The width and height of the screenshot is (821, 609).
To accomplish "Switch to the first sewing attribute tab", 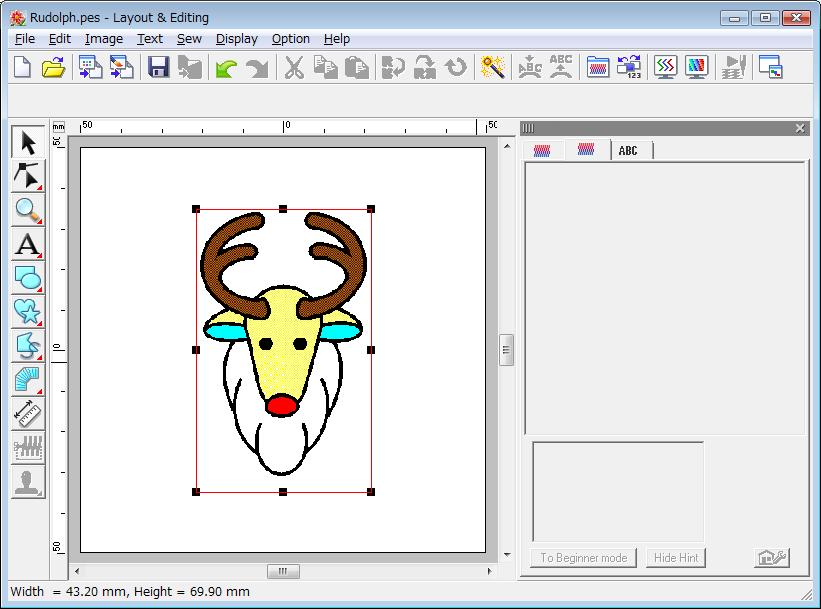I will coord(542,151).
